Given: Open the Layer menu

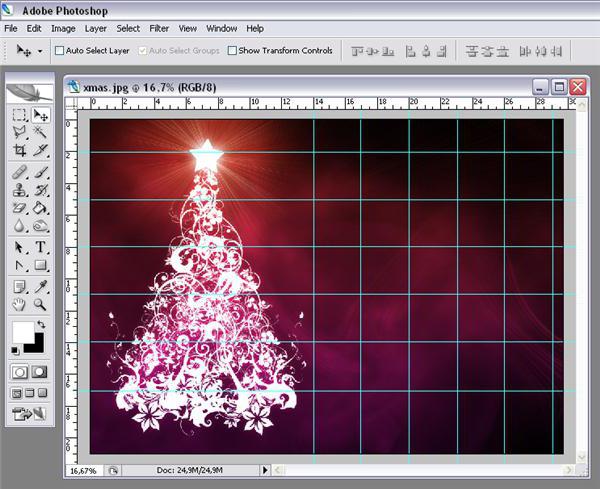Looking at the screenshot, I should 96,28.
